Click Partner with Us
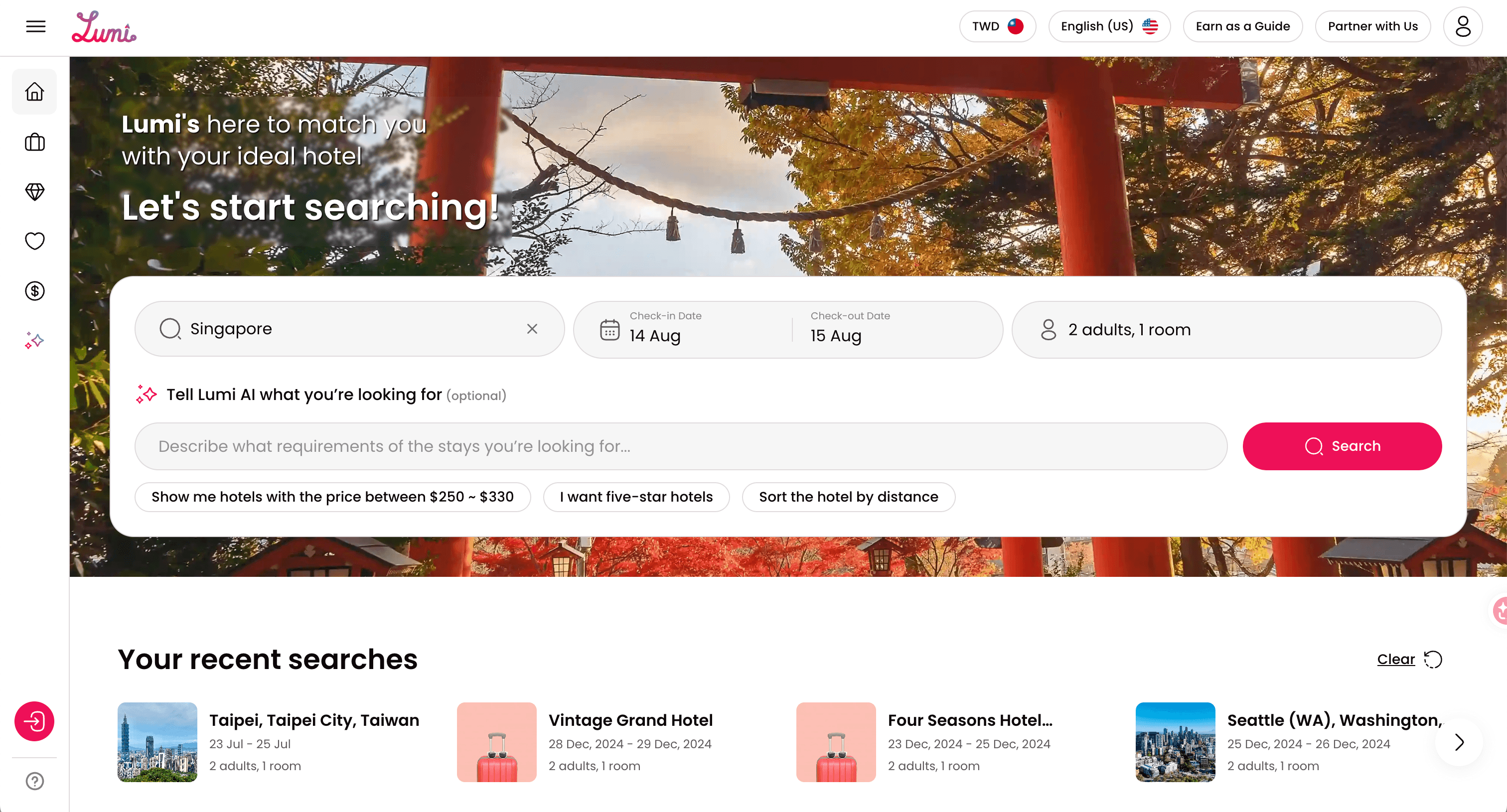The image size is (1507, 812). [x=1372, y=26]
